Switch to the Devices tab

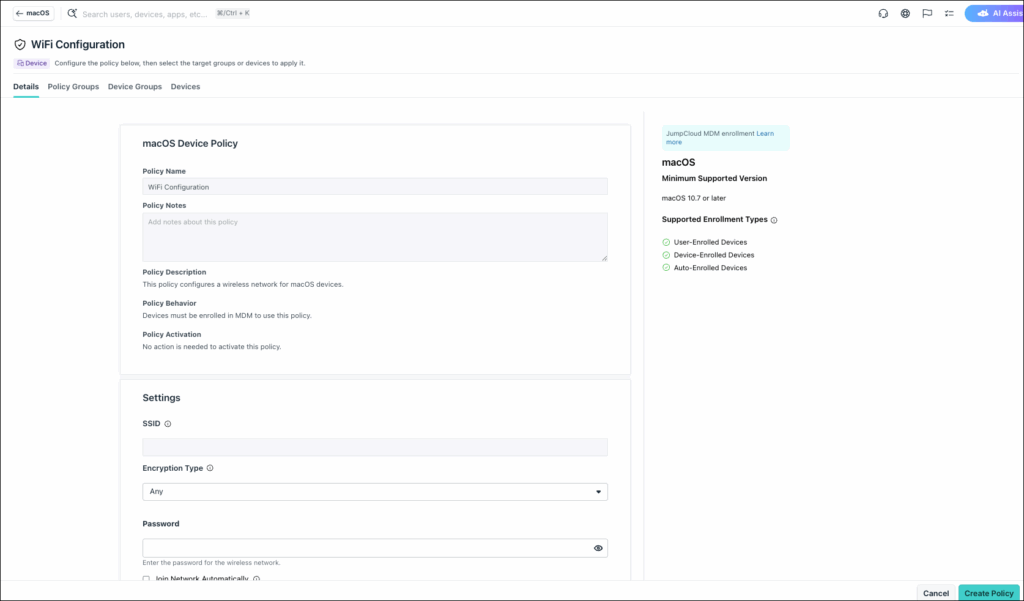185,86
